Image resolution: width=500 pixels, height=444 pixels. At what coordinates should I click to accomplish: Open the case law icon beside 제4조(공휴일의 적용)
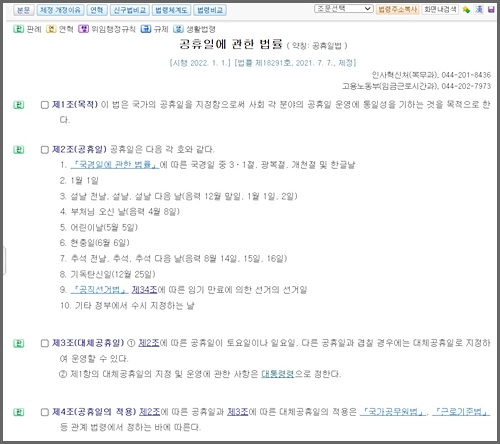19,412
